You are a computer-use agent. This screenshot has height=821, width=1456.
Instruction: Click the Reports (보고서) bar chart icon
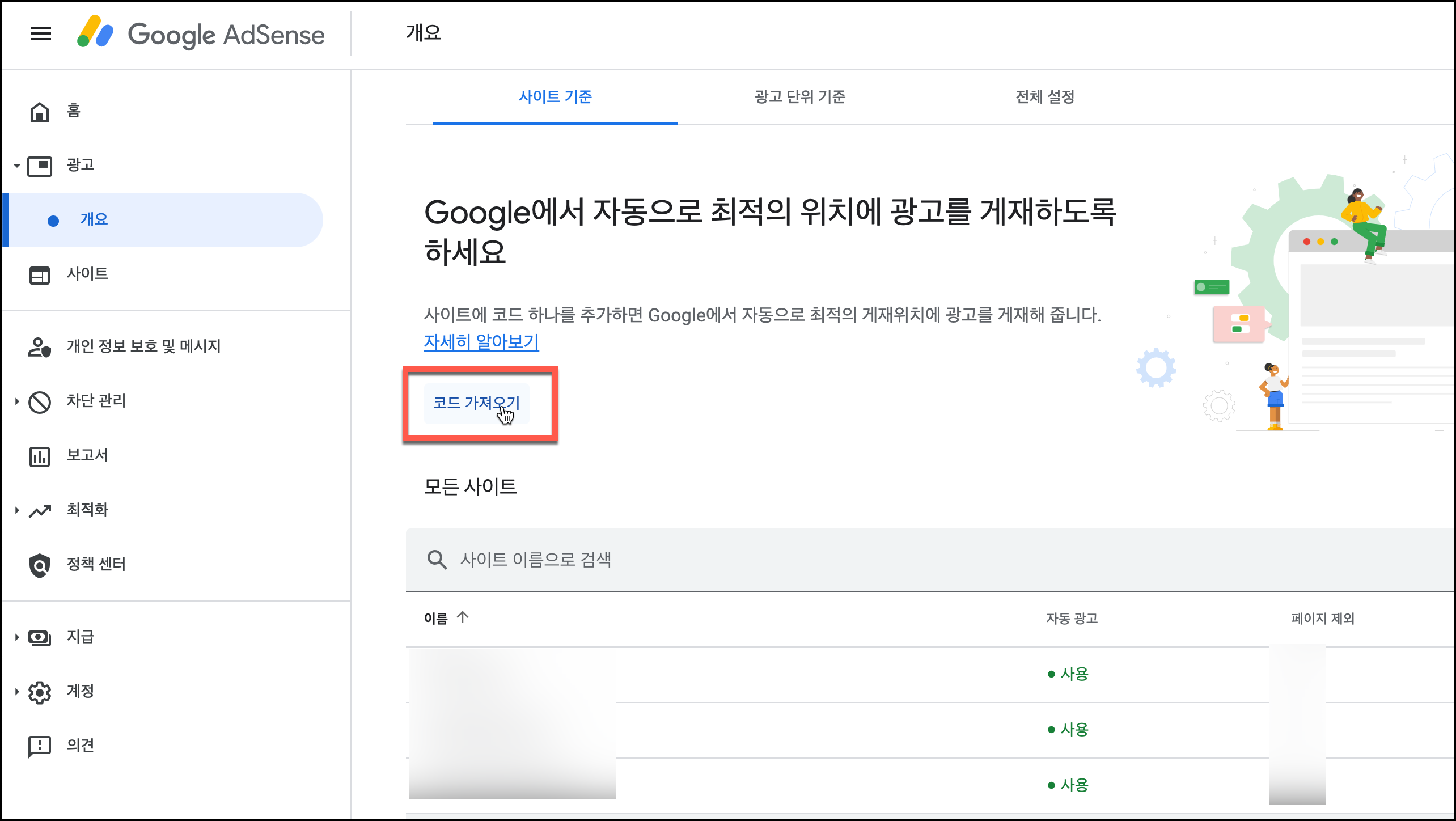(x=40, y=456)
